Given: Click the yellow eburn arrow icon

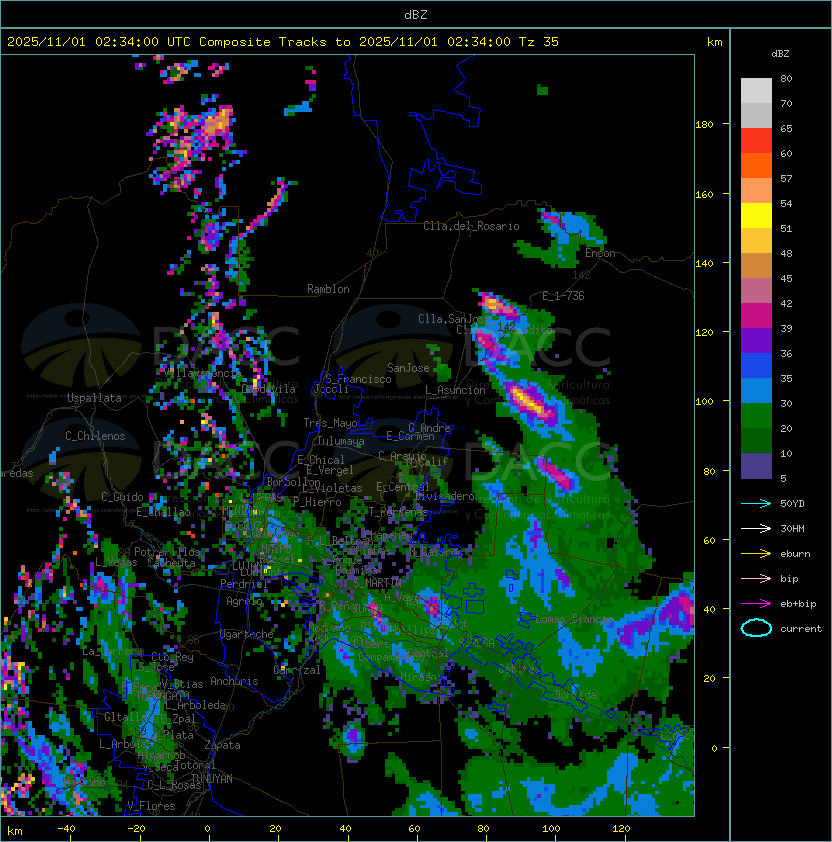Looking at the screenshot, I should click(756, 554).
